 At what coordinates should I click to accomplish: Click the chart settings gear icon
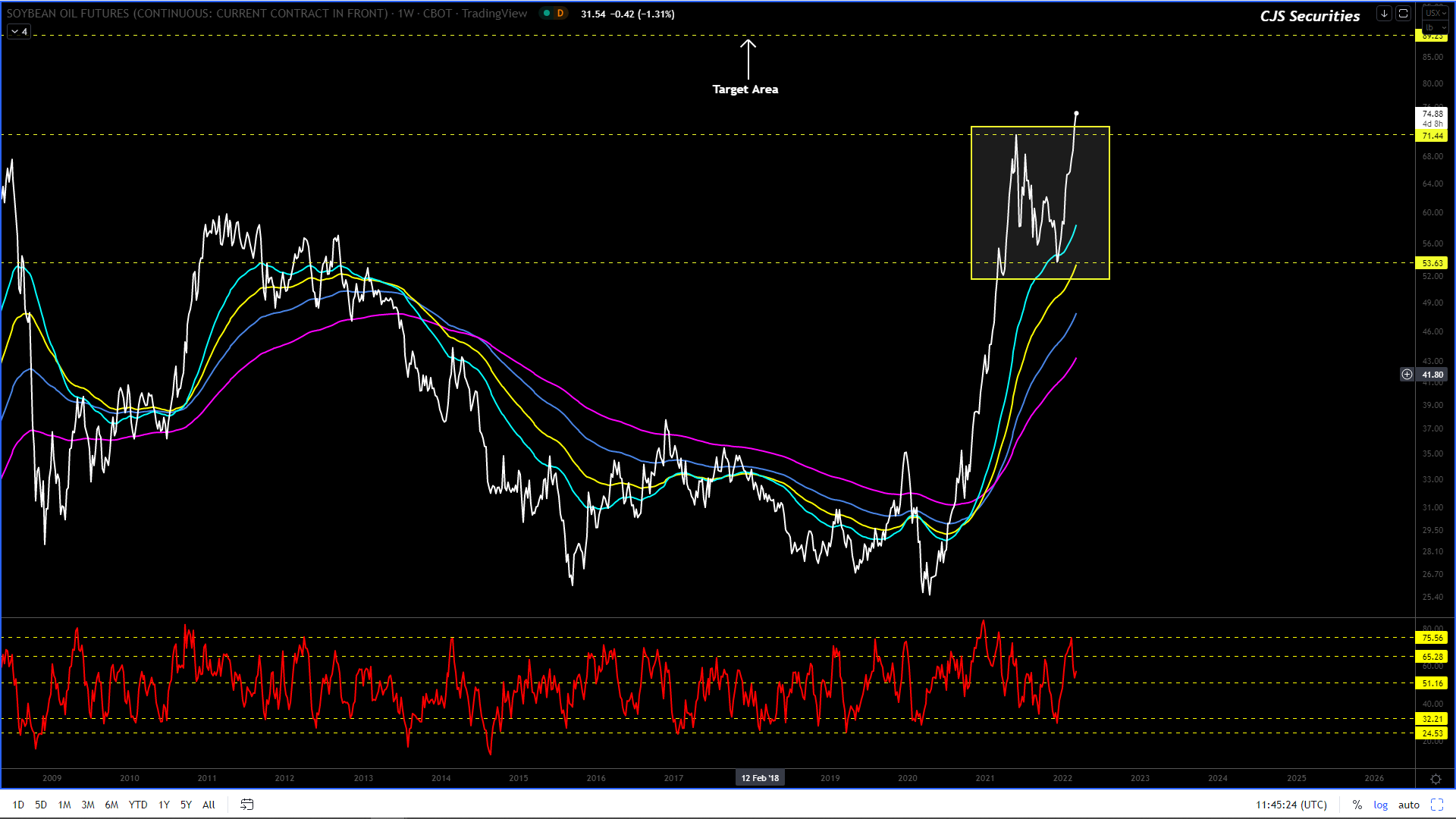coord(1436,779)
